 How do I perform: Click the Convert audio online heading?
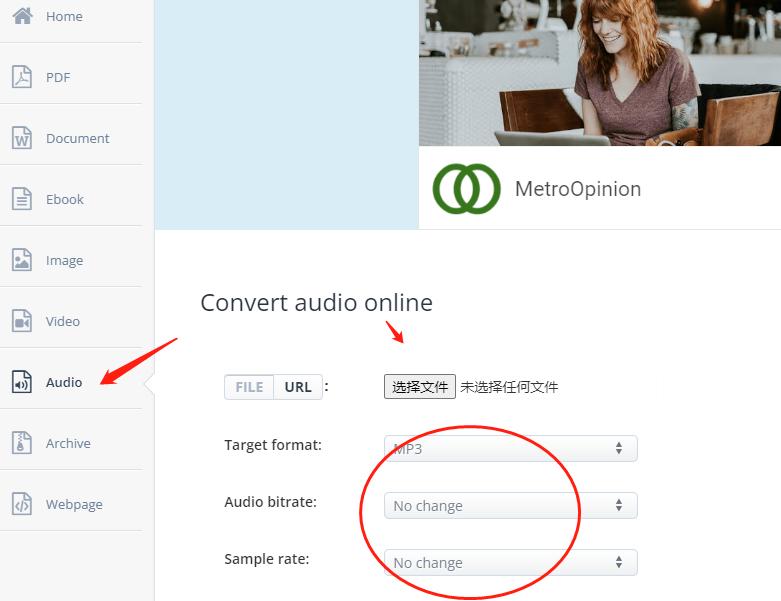pyautogui.click(x=316, y=303)
